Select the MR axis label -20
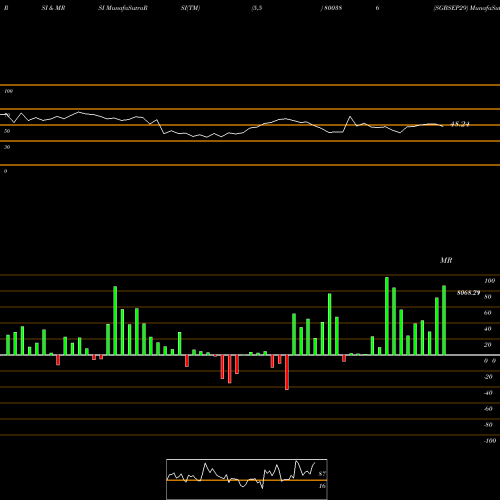This screenshot has height=500, width=500. [x=488, y=377]
